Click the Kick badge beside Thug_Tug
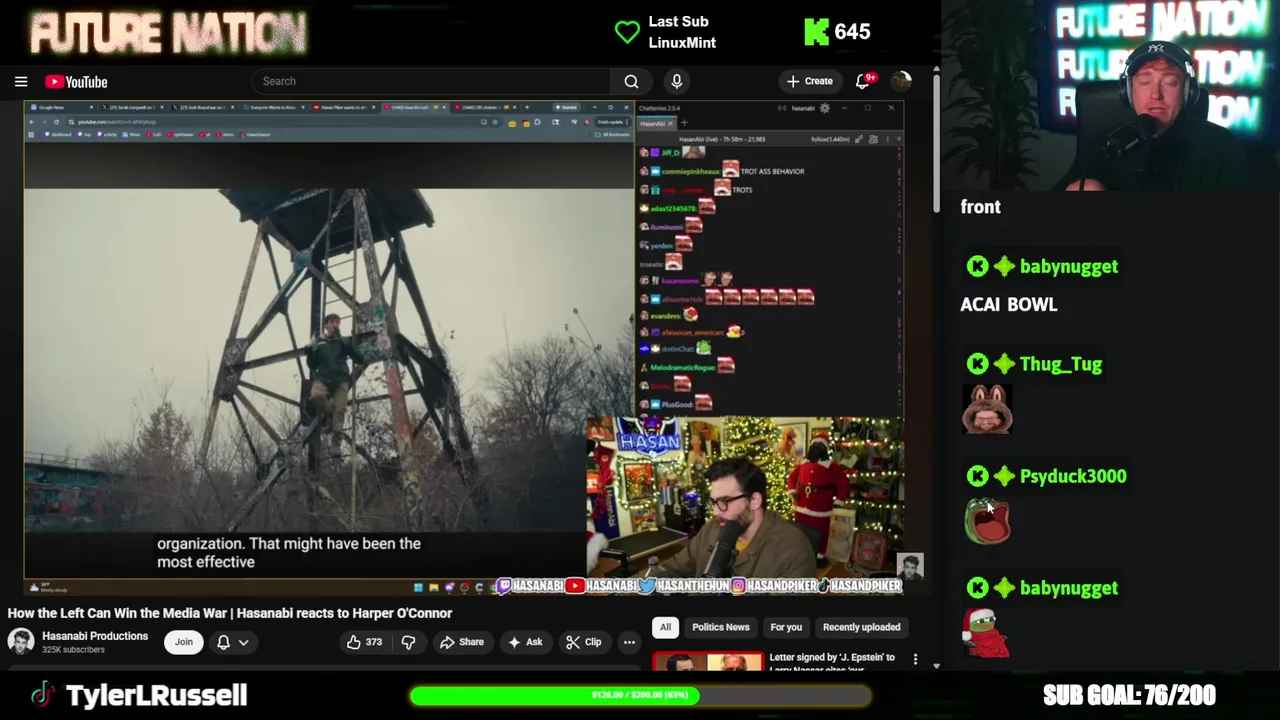Image resolution: width=1280 pixels, height=720 pixels. pos(978,364)
